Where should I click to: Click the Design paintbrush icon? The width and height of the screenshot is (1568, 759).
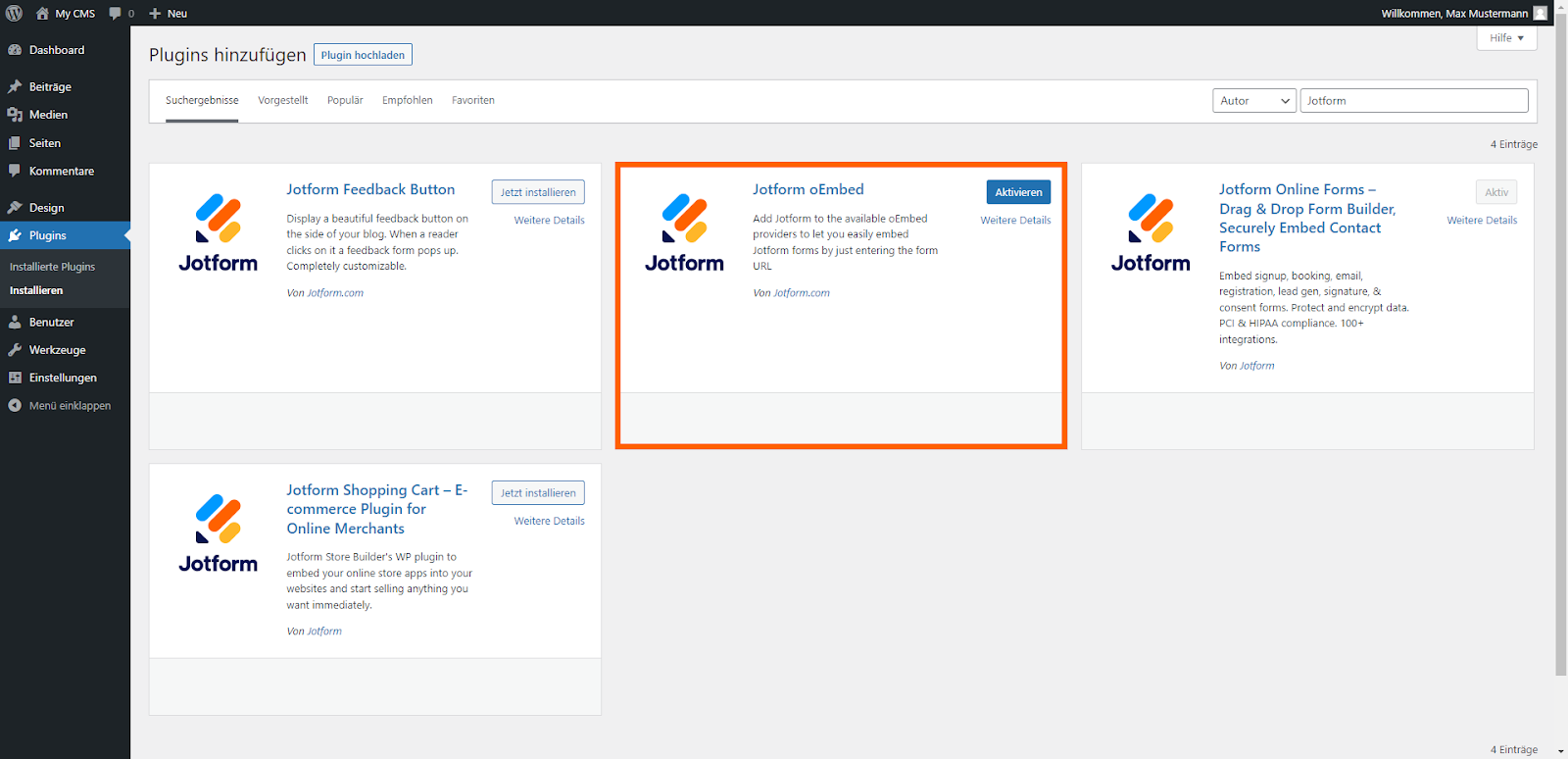(x=15, y=208)
